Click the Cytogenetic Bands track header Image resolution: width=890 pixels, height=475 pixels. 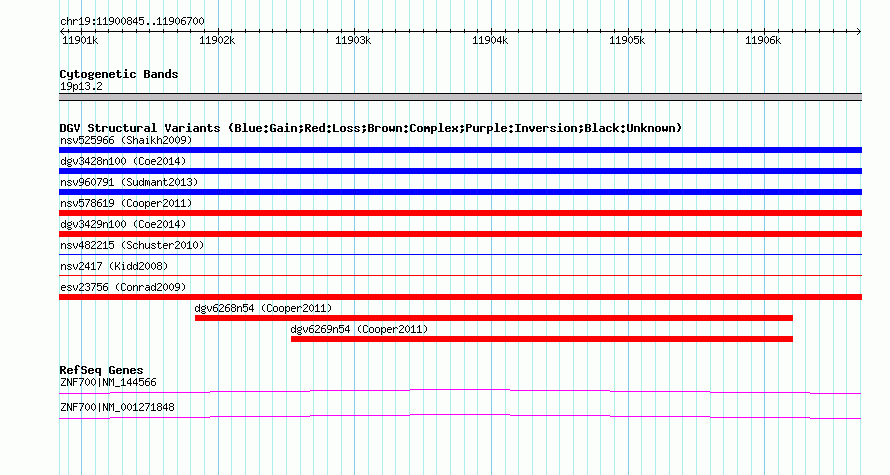[119, 74]
